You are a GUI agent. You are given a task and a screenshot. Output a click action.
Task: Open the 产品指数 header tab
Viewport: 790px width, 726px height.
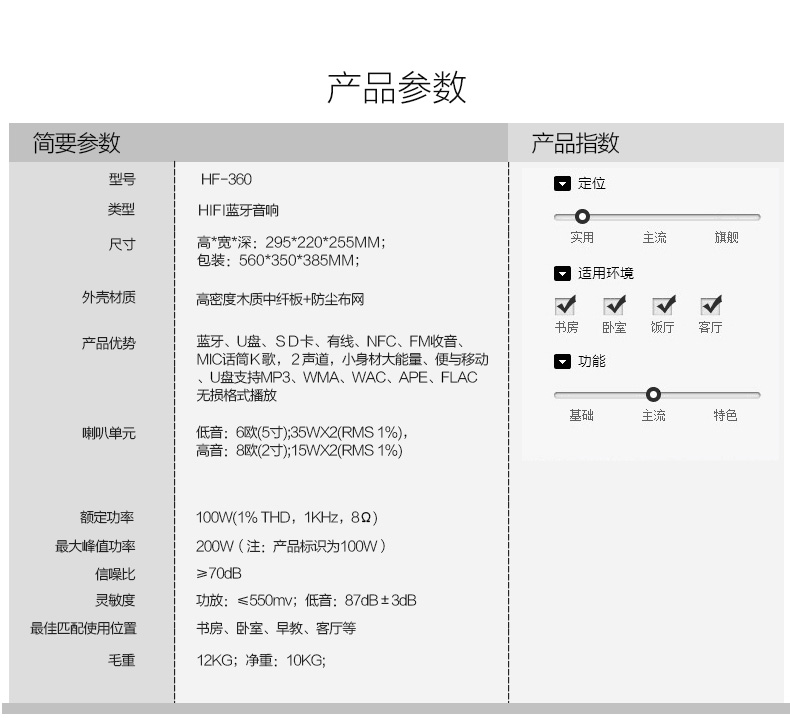pos(575,143)
